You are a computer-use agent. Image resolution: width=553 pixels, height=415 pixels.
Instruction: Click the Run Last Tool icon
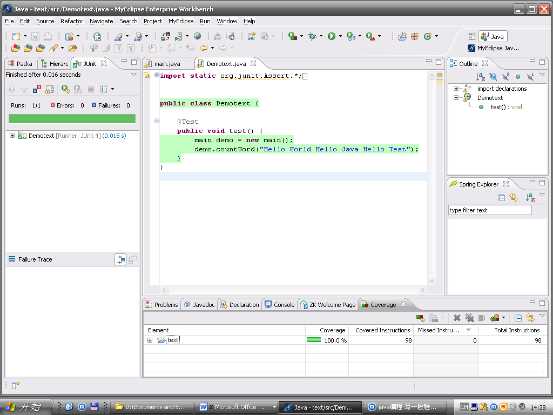[351, 36]
